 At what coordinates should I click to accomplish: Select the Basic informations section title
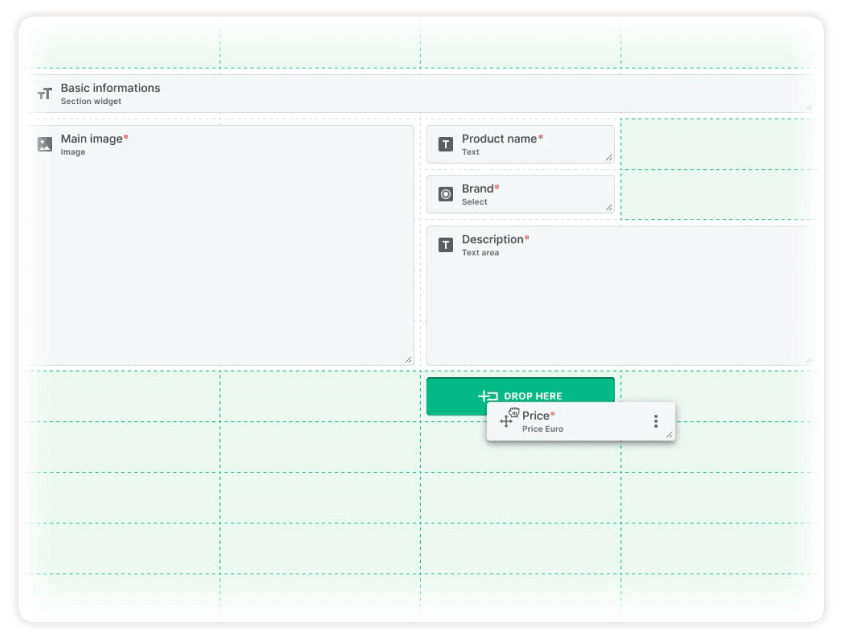click(110, 88)
